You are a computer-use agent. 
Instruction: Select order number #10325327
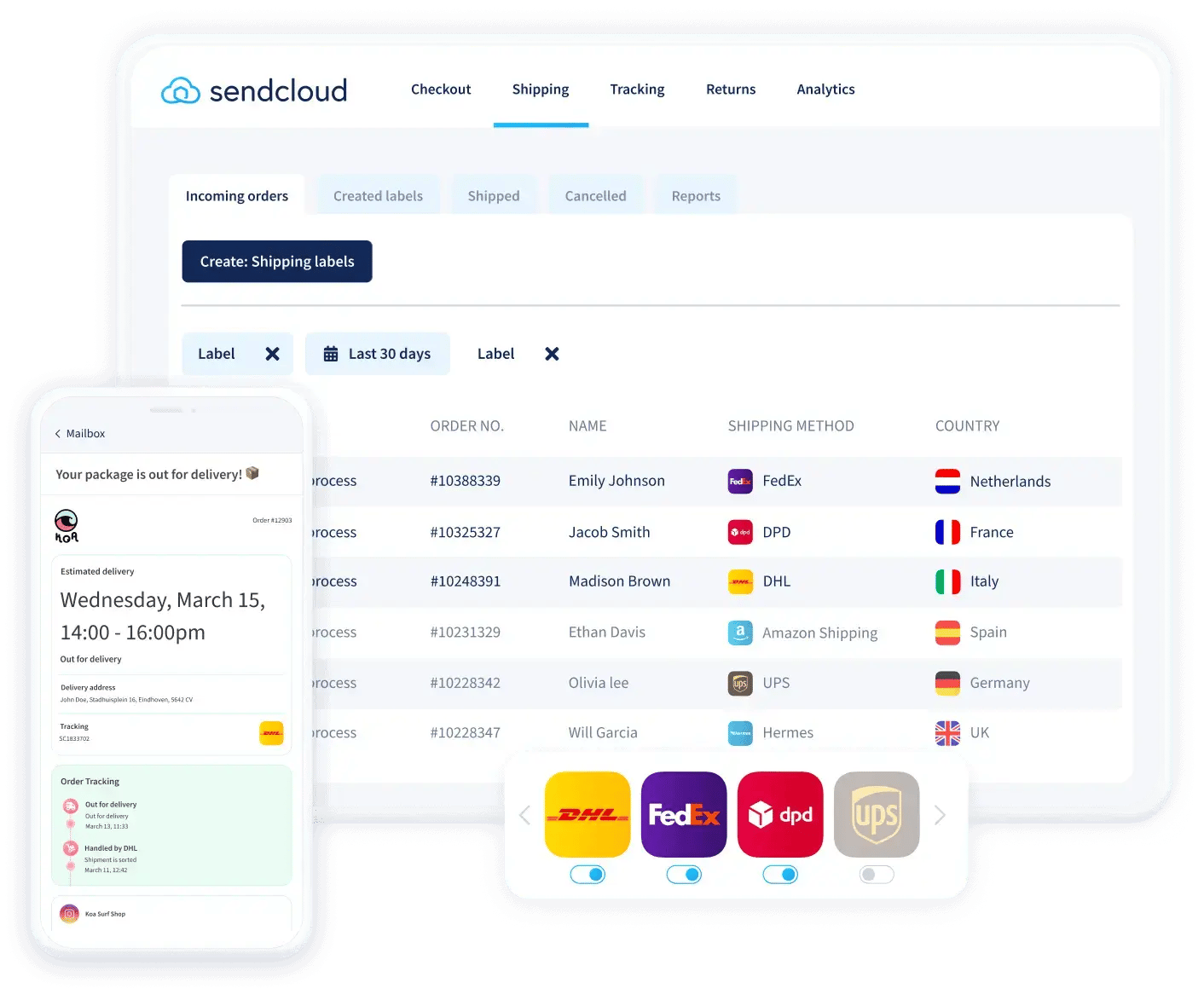pyautogui.click(x=465, y=533)
